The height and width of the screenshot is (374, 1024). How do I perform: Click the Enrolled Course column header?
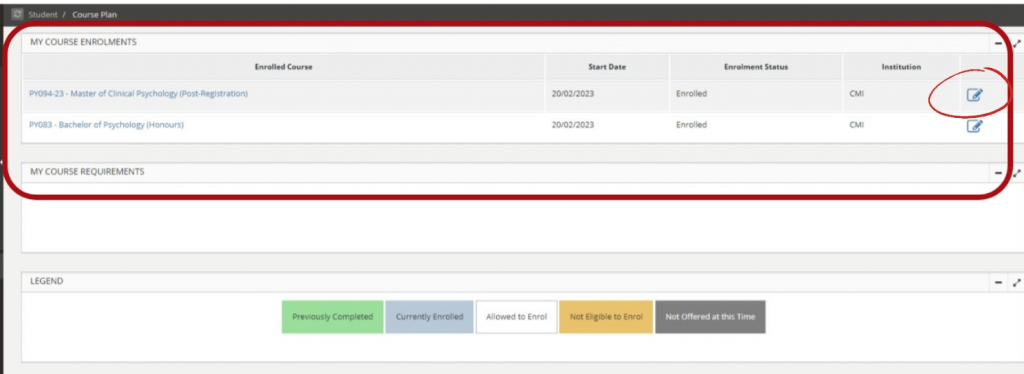[x=283, y=67]
